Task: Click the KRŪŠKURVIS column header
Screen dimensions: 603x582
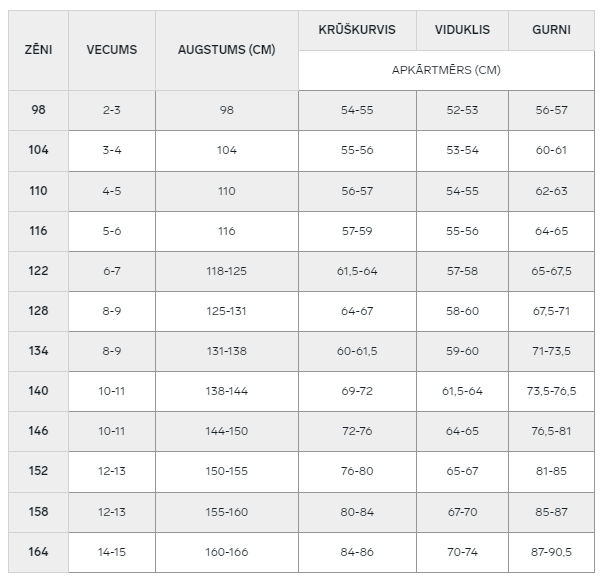Action: point(357,30)
